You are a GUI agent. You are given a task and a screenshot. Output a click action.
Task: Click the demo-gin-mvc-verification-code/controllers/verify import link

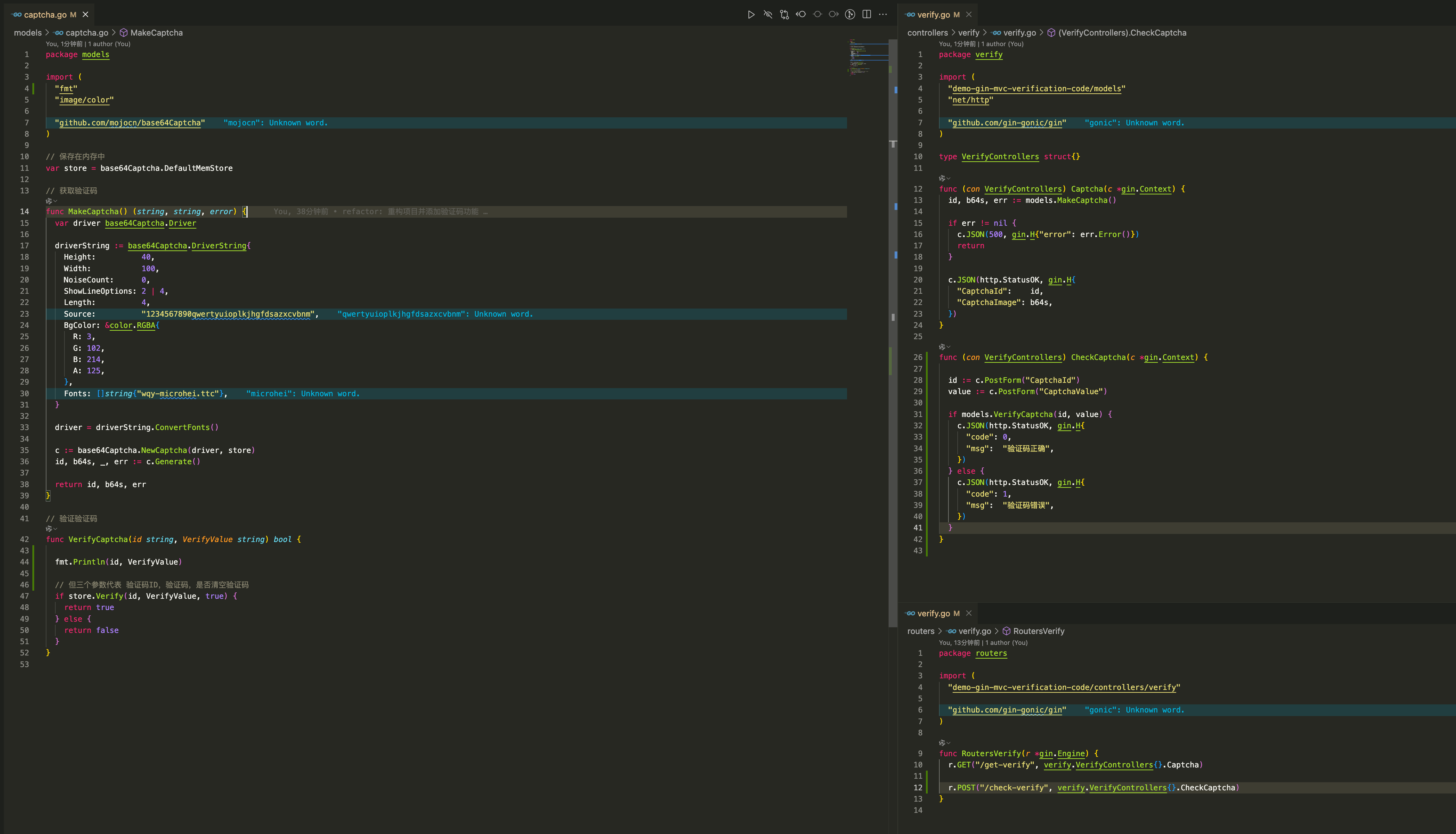click(1064, 687)
